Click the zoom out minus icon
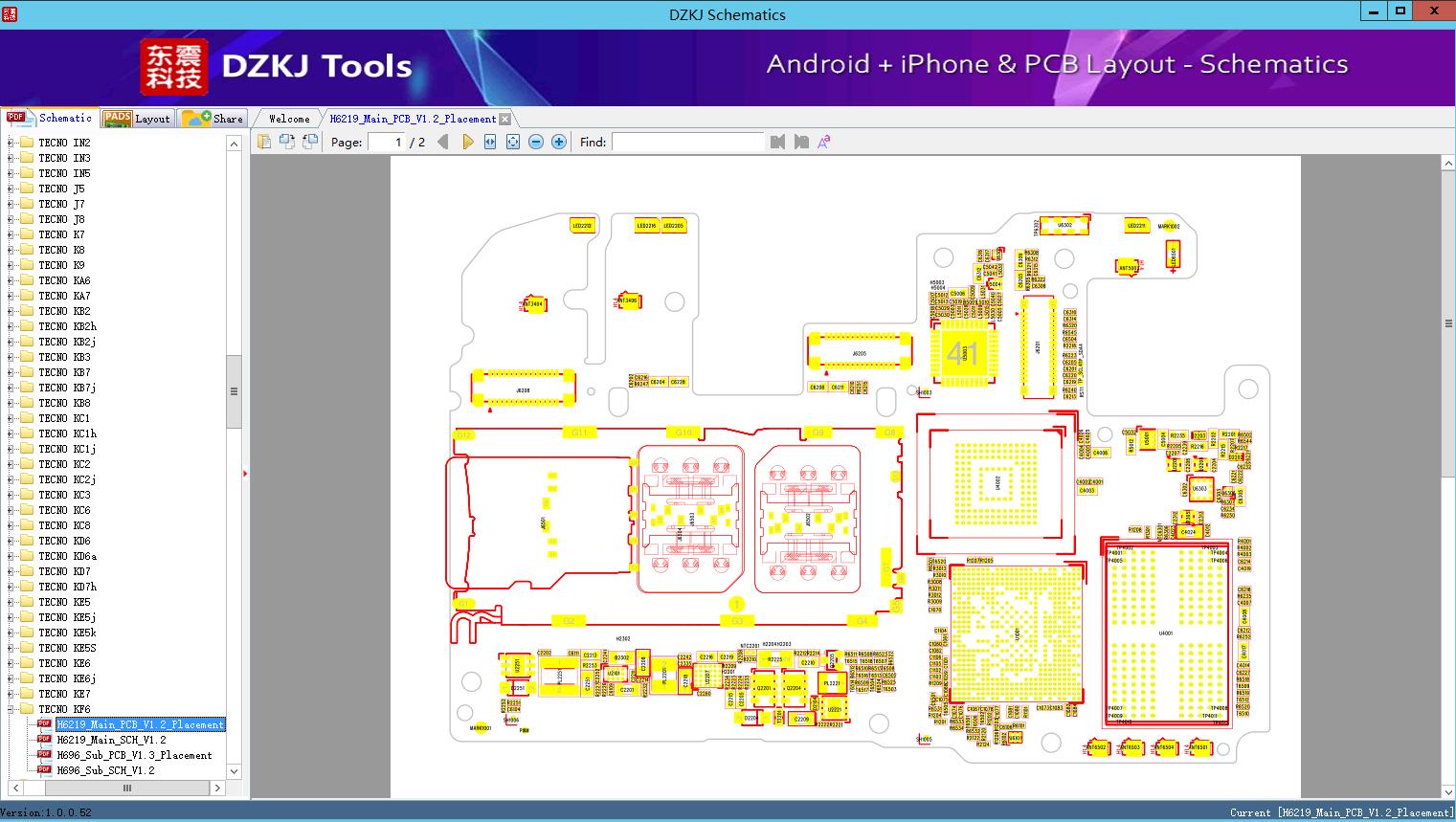1456x822 pixels. pyautogui.click(x=536, y=142)
